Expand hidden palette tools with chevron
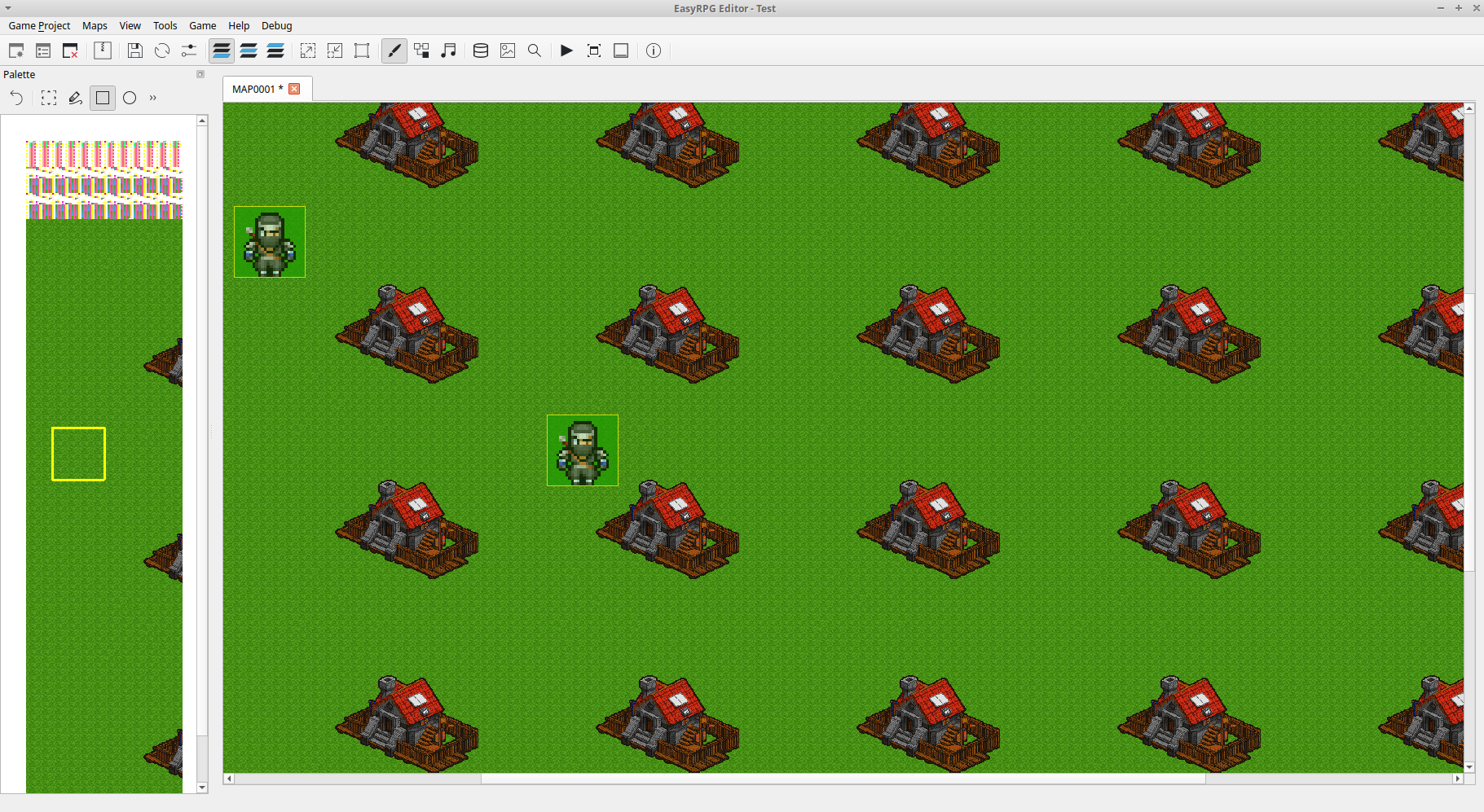This screenshot has width=1484, height=812. click(x=152, y=98)
